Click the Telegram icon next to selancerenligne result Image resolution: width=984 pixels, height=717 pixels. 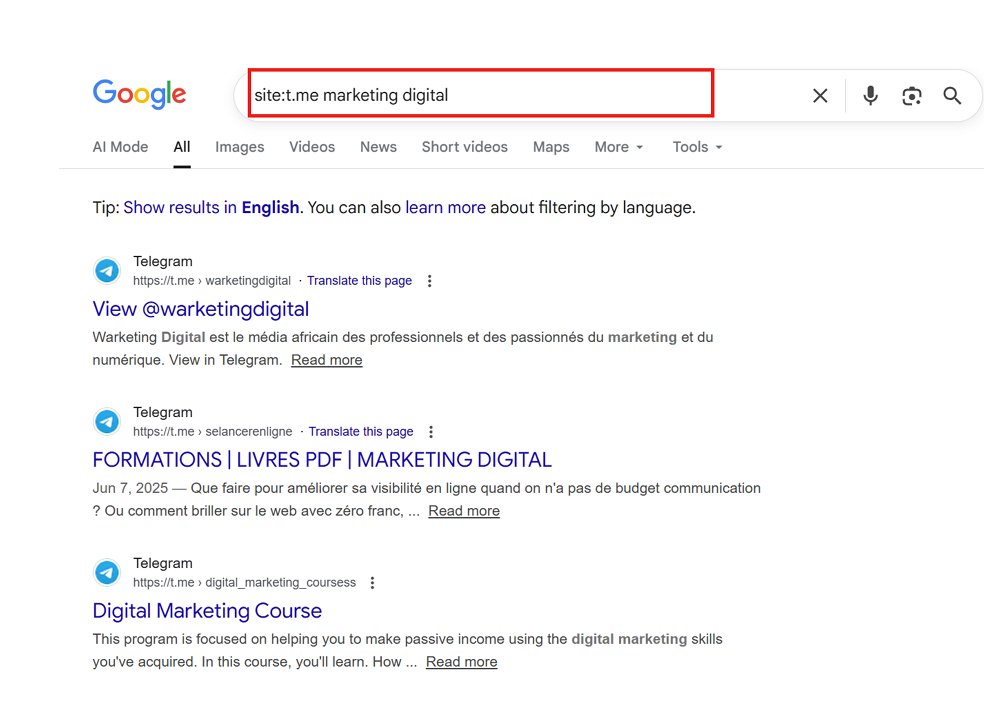pyautogui.click(x=107, y=421)
